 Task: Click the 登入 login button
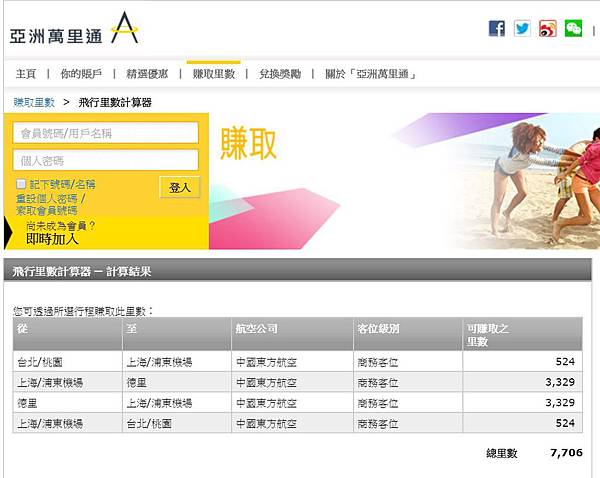180,187
